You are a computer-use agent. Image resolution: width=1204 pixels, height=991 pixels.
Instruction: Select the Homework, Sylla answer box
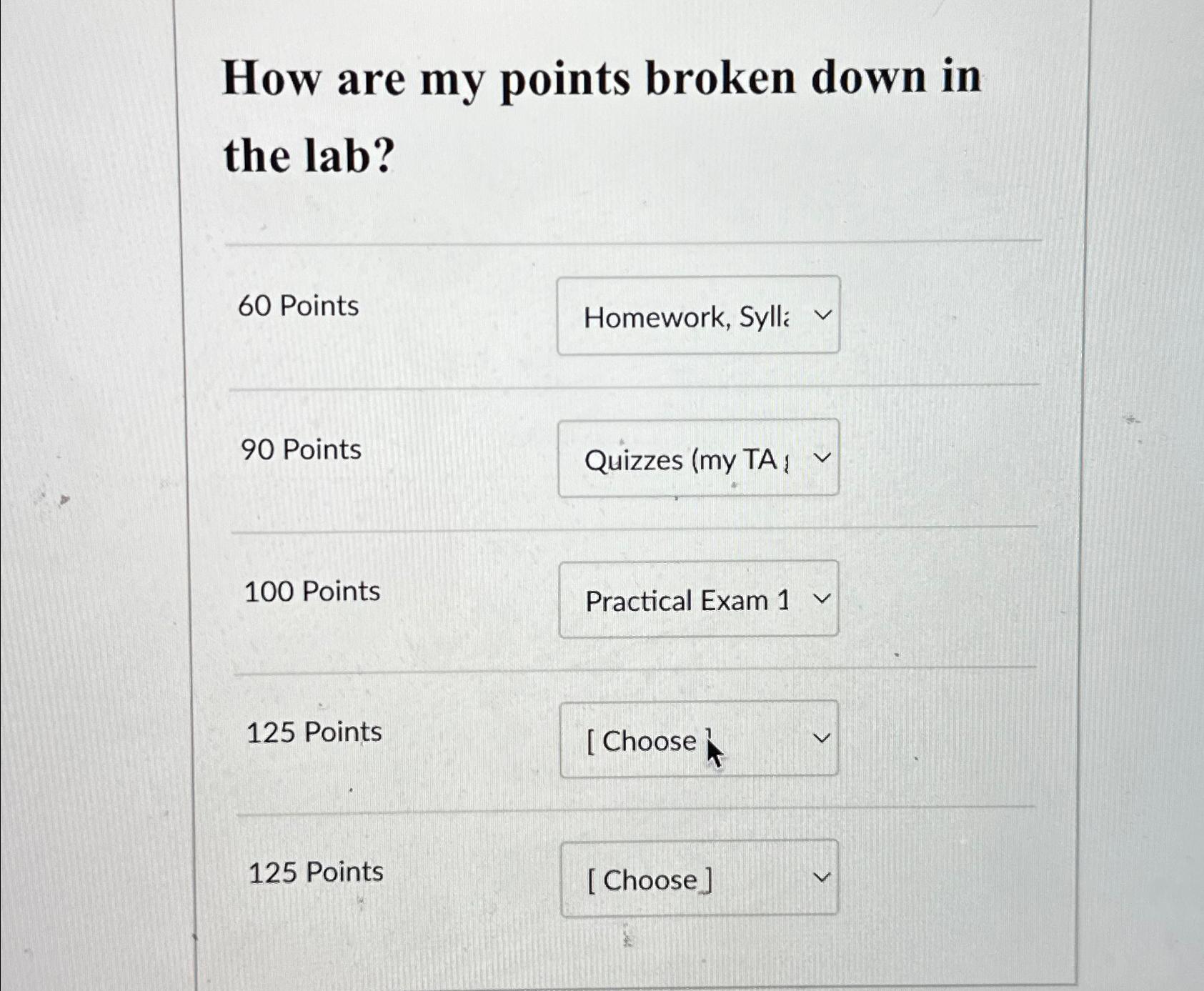coord(686,317)
